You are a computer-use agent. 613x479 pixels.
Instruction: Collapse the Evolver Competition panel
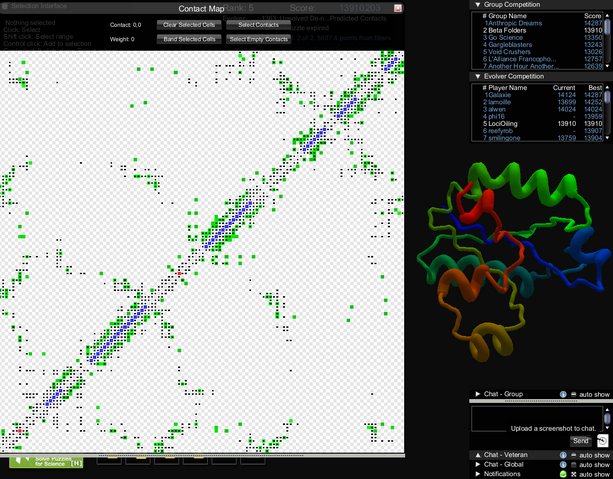tap(477, 76)
